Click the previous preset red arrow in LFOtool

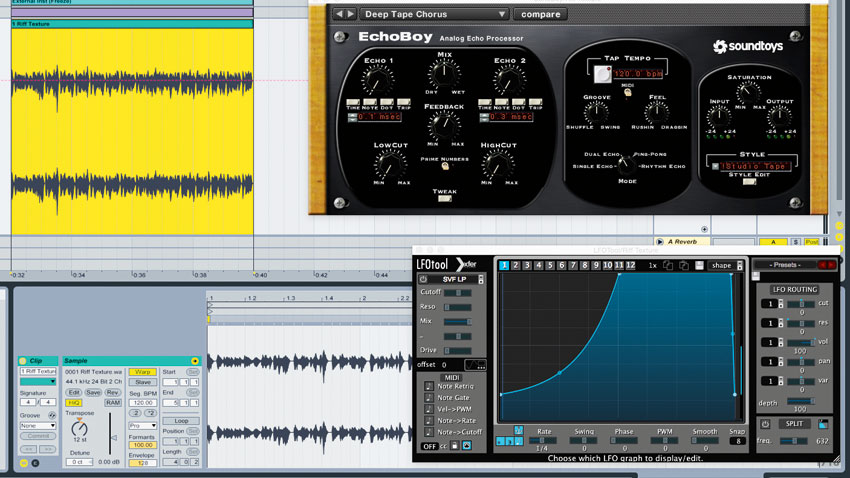coord(822,265)
